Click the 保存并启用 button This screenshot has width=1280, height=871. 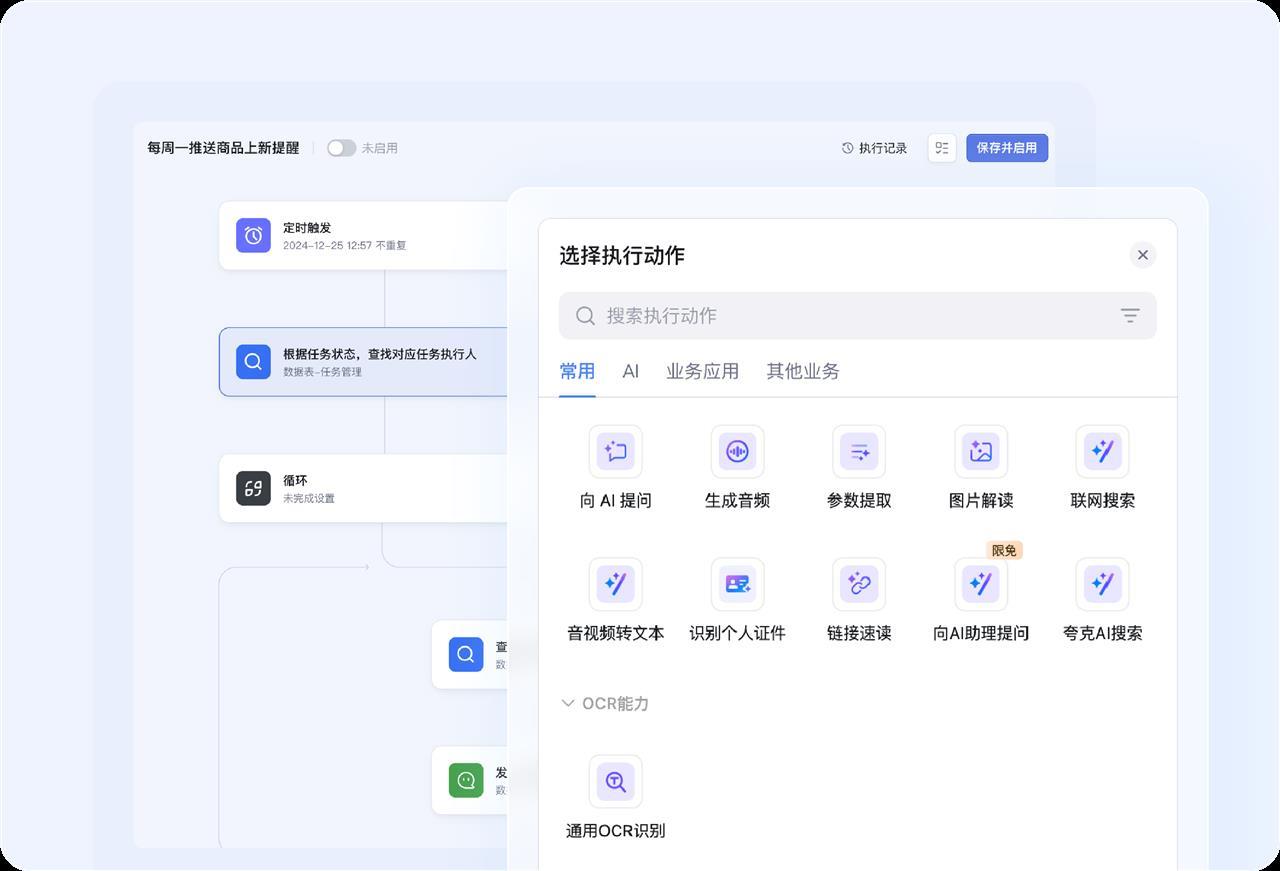(x=1007, y=147)
